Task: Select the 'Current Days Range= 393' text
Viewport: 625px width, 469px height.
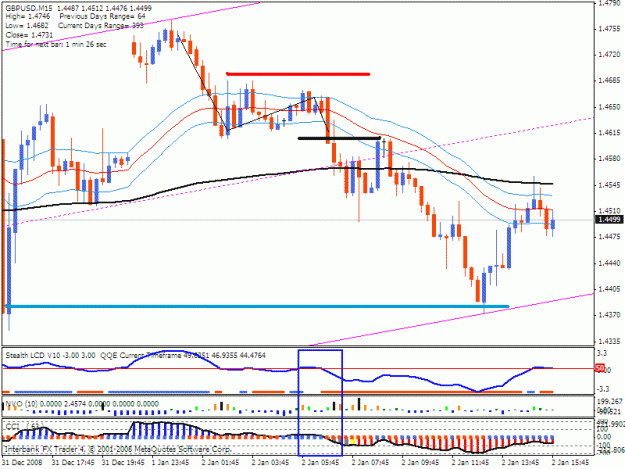Action: pyautogui.click(x=100, y=26)
